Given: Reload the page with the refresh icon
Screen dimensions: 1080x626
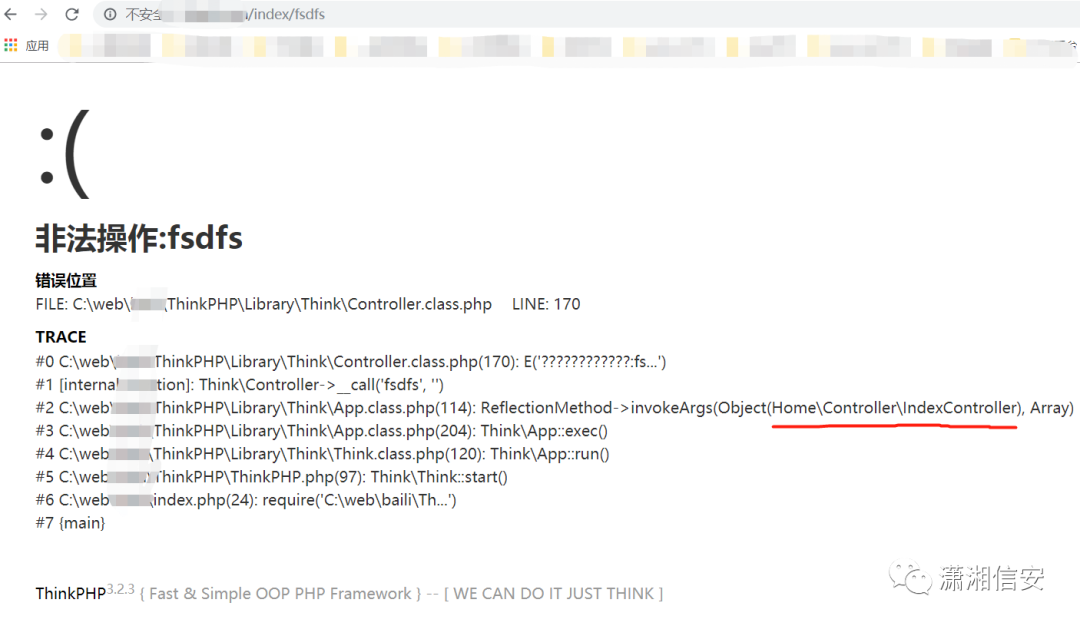Looking at the screenshot, I should (72, 14).
